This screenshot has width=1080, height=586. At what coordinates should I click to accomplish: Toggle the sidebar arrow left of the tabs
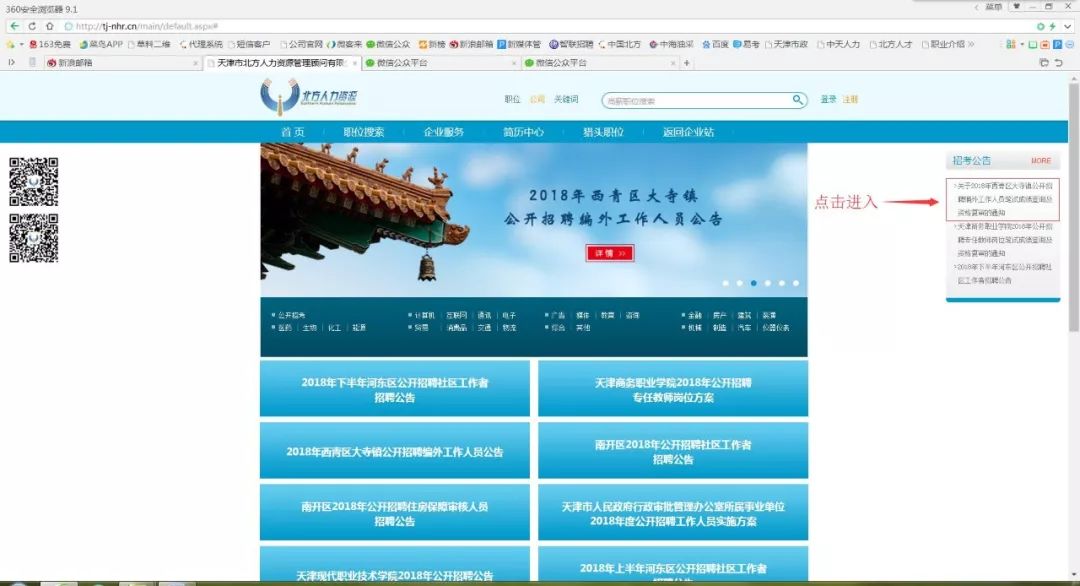tap(12, 63)
